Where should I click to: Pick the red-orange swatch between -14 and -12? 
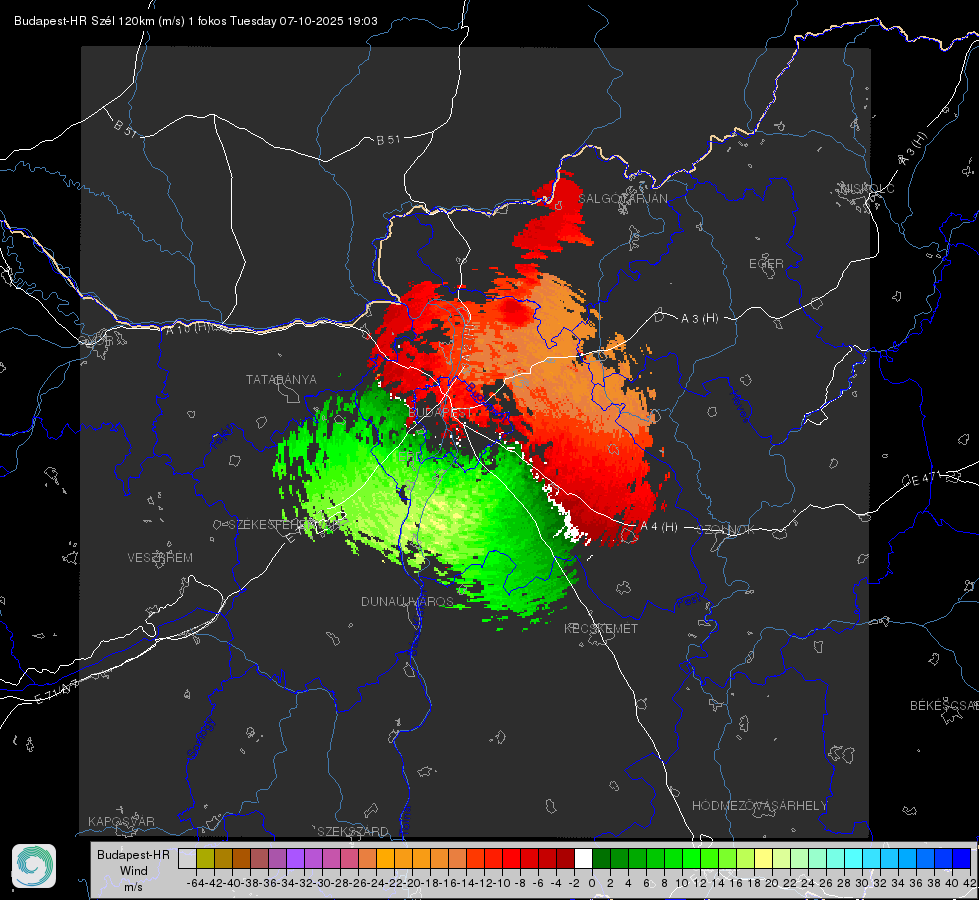tap(475, 858)
